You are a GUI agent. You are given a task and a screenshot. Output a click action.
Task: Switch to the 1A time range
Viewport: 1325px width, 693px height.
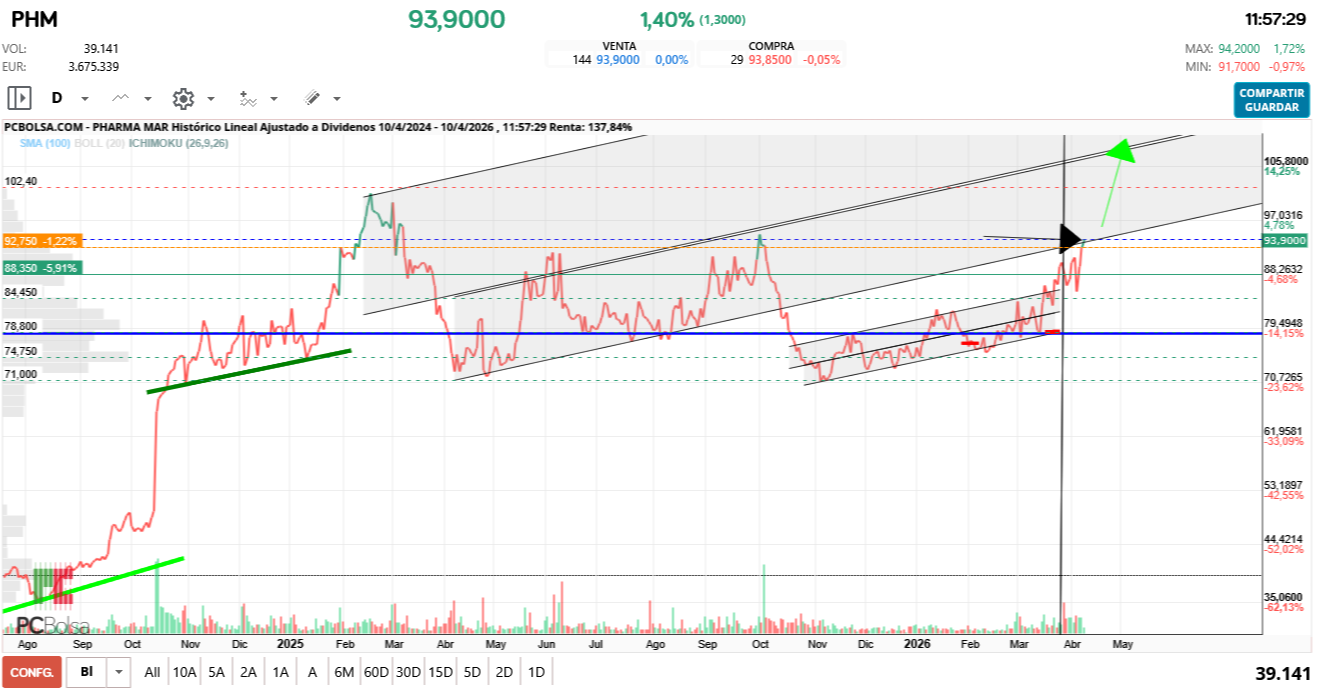pos(281,672)
